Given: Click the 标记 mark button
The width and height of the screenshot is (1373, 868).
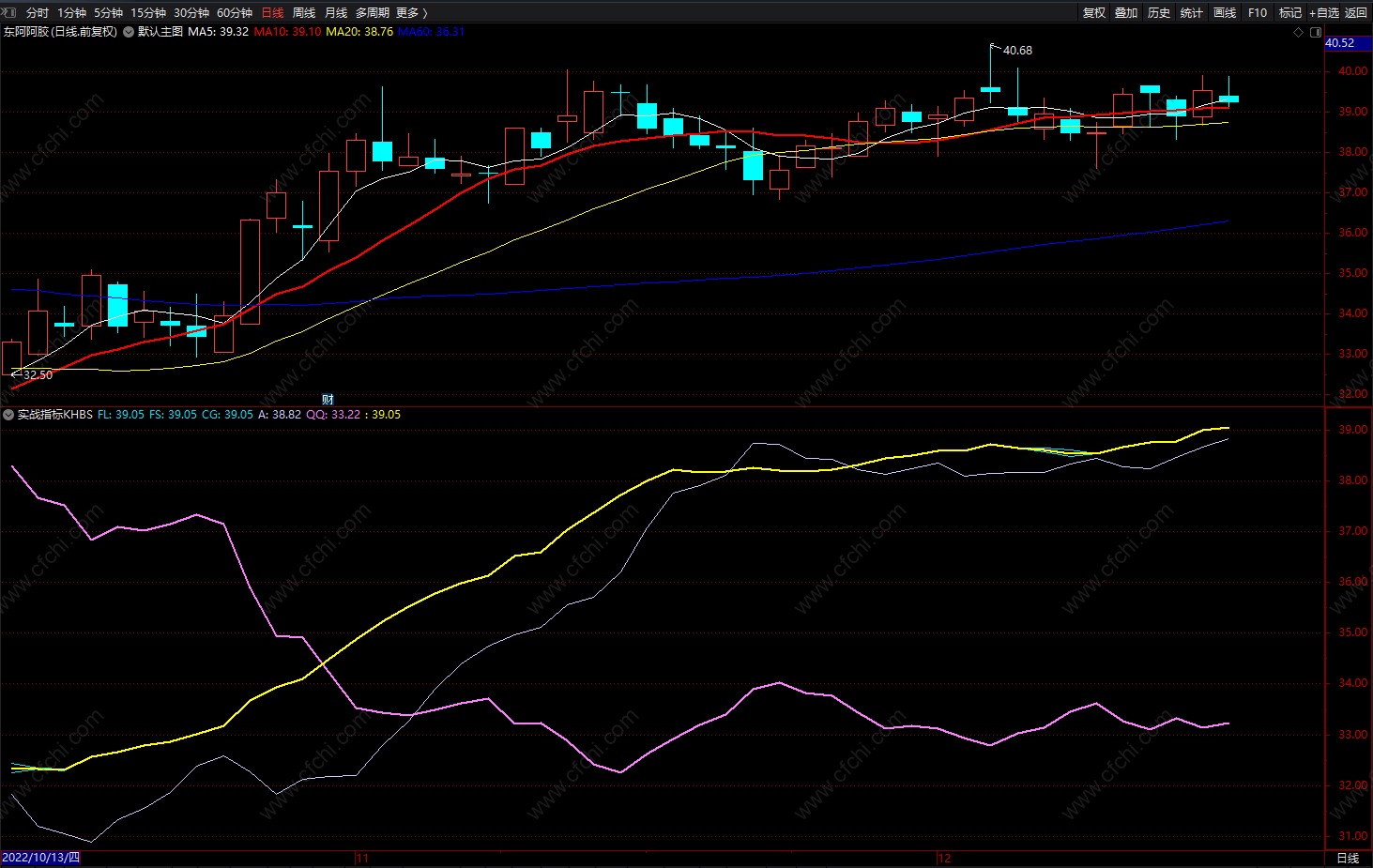Looking at the screenshot, I should click(x=1290, y=13).
